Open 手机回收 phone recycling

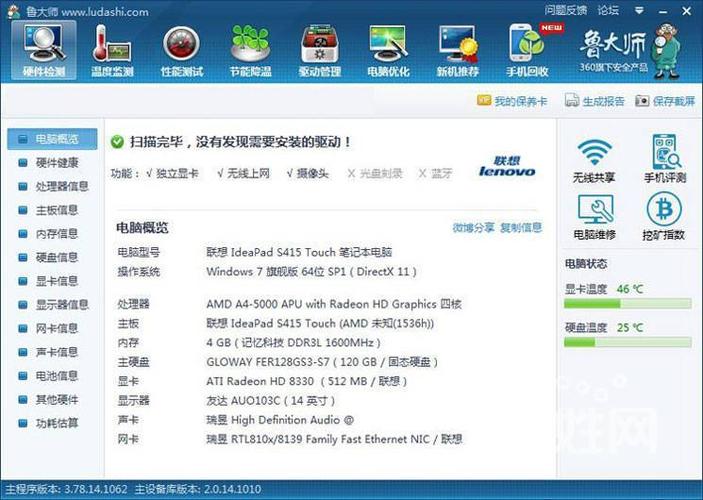click(528, 50)
